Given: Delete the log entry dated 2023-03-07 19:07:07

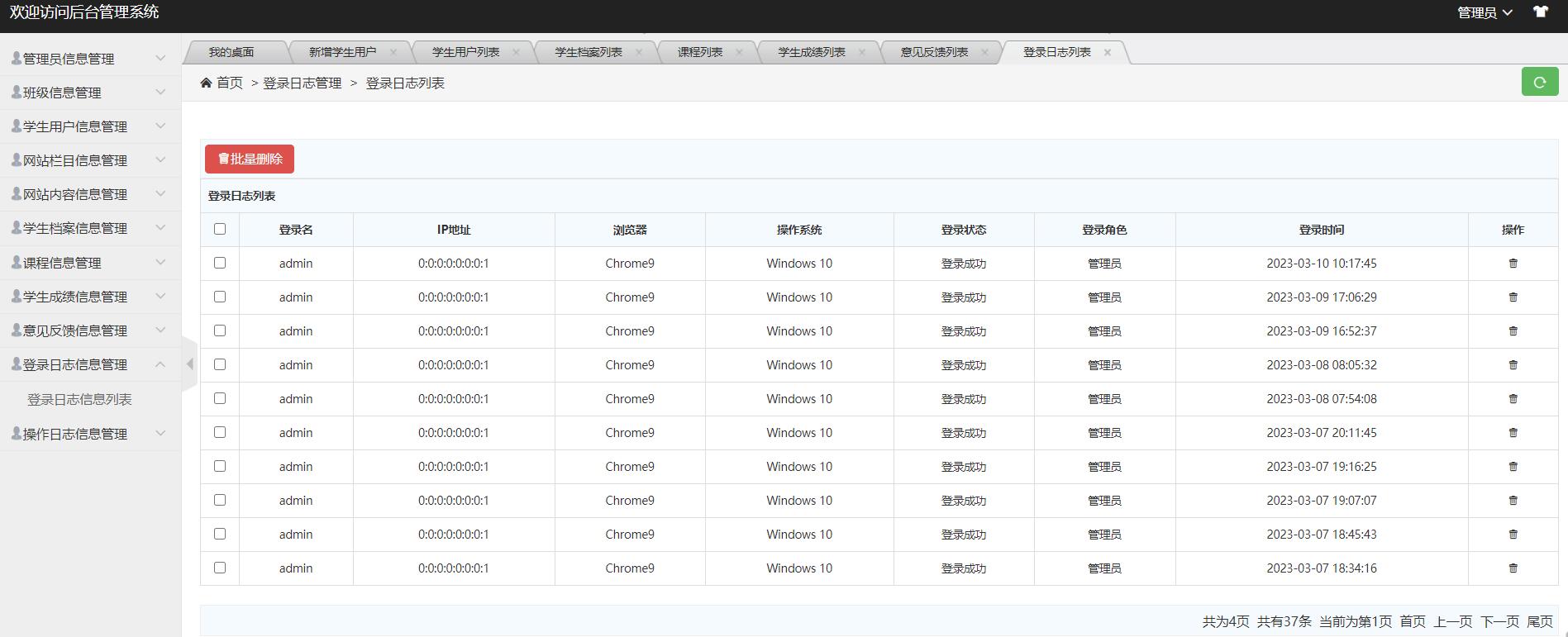Looking at the screenshot, I should [1513, 501].
